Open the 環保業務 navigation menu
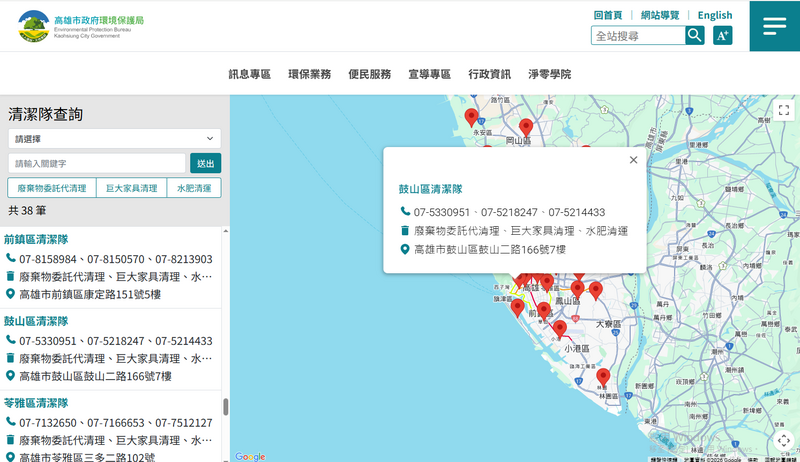This screenshot has width=800, height=462. click(x=309, y=74)
